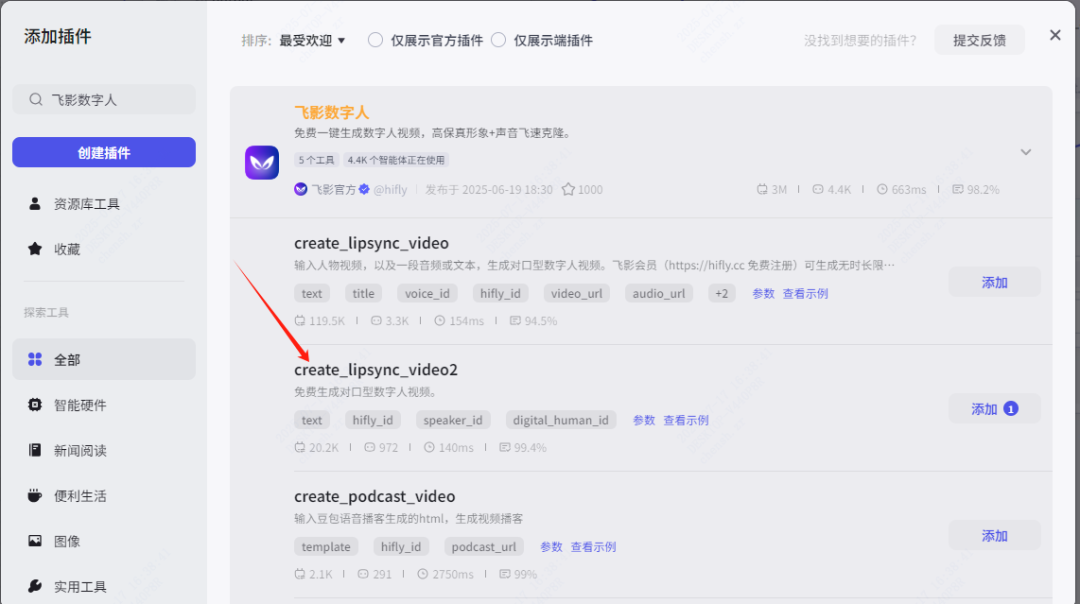
Task: Click the 全部 grid icon
Action: coord(34,360)
